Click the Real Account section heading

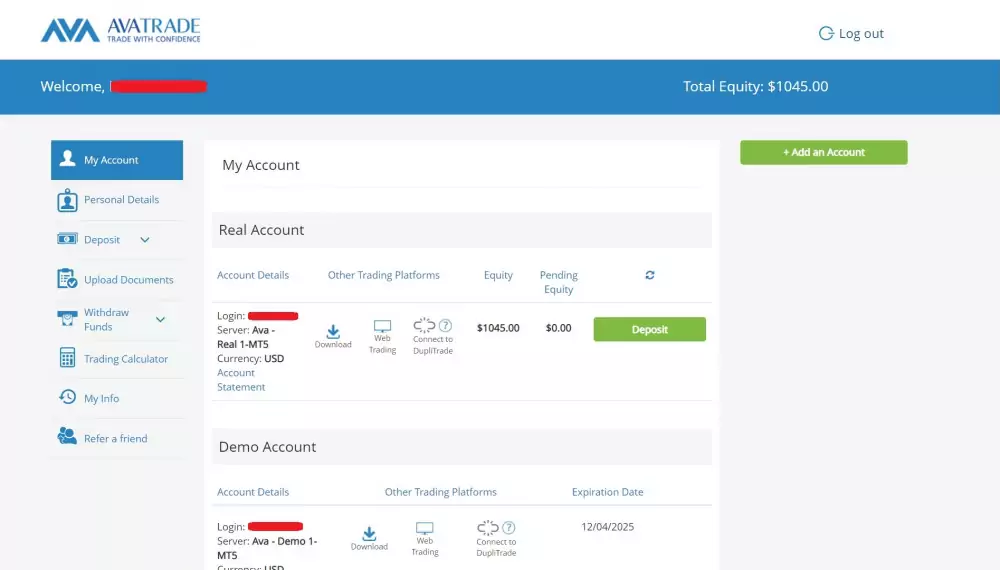click(261, 230)
